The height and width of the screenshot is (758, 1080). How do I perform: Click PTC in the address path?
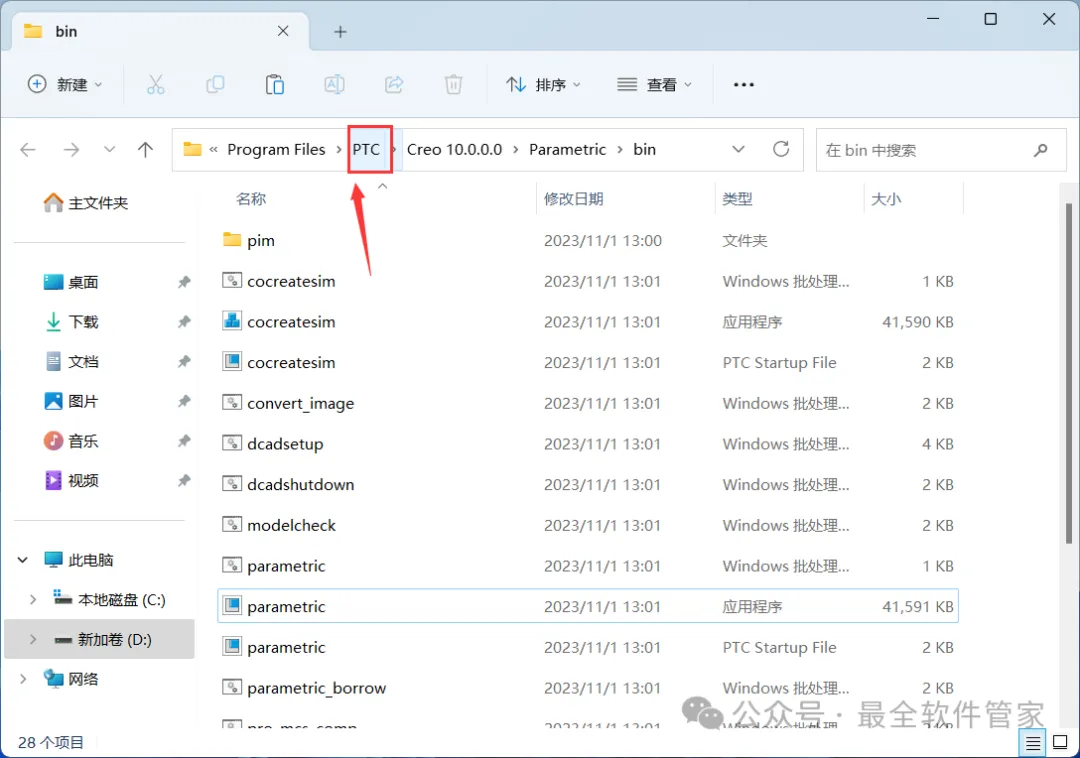point(366,149)
